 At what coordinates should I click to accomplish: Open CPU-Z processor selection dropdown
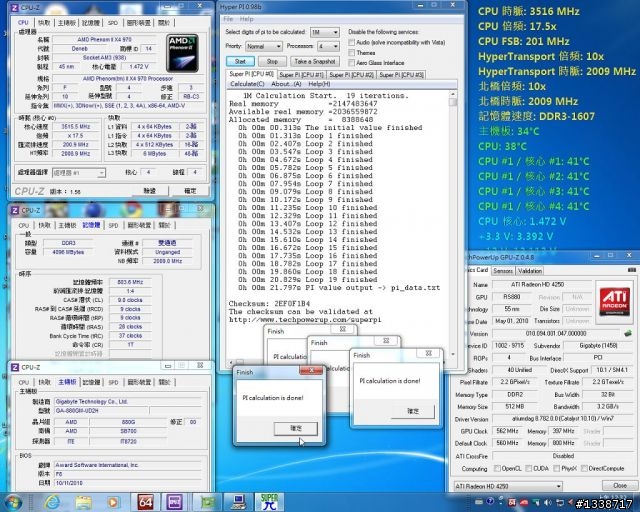79,173
